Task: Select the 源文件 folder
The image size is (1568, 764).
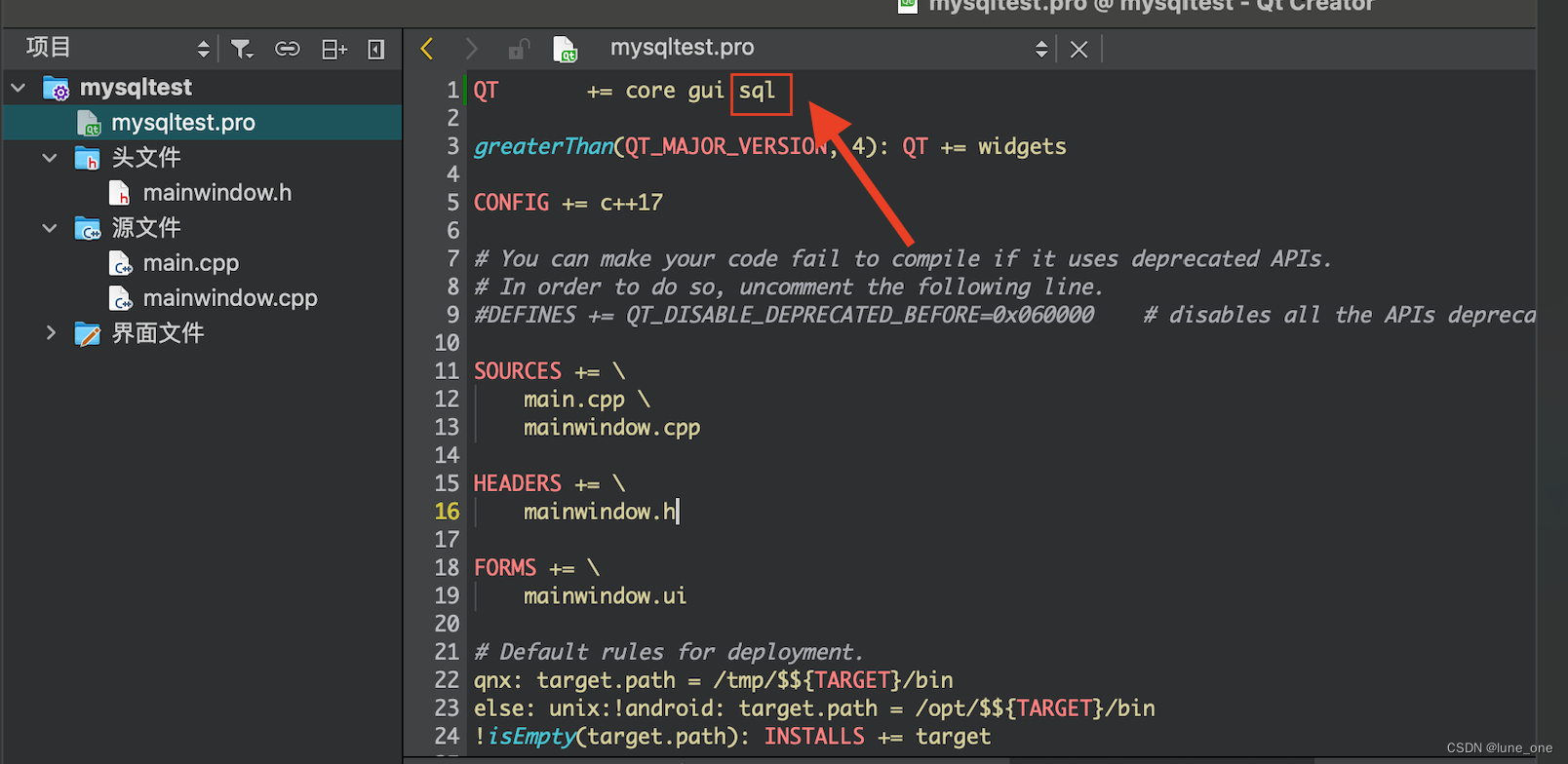Action: click(x=146, y=228)
